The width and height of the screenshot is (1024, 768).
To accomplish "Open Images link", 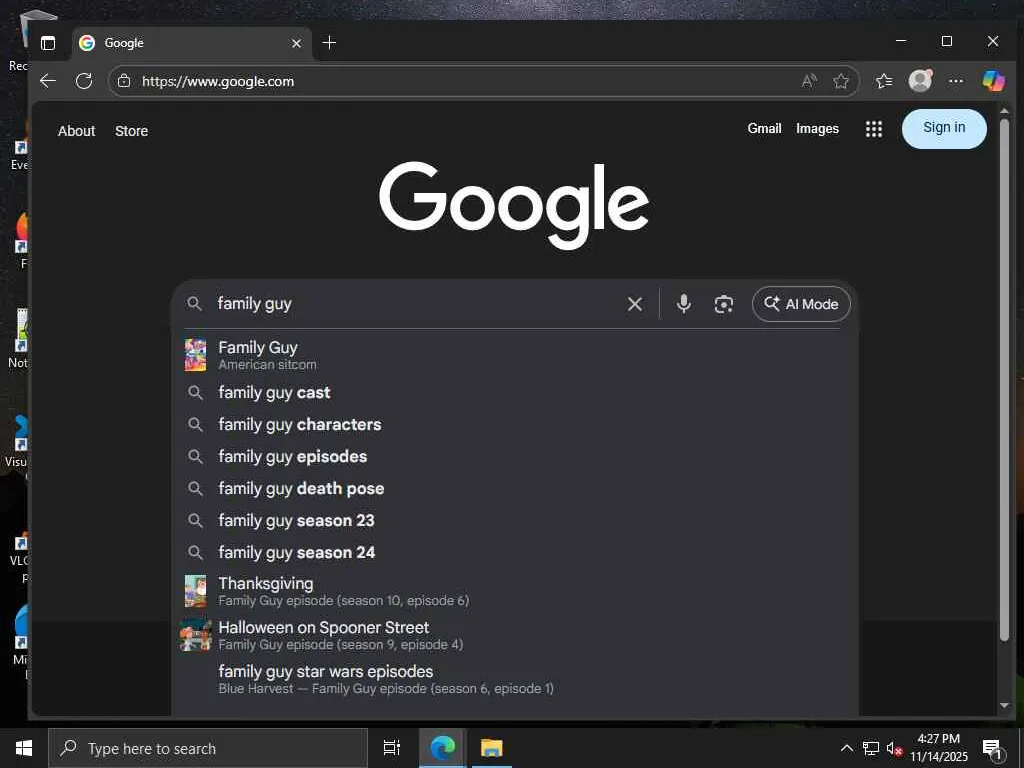I will click(x=817, y=129).
